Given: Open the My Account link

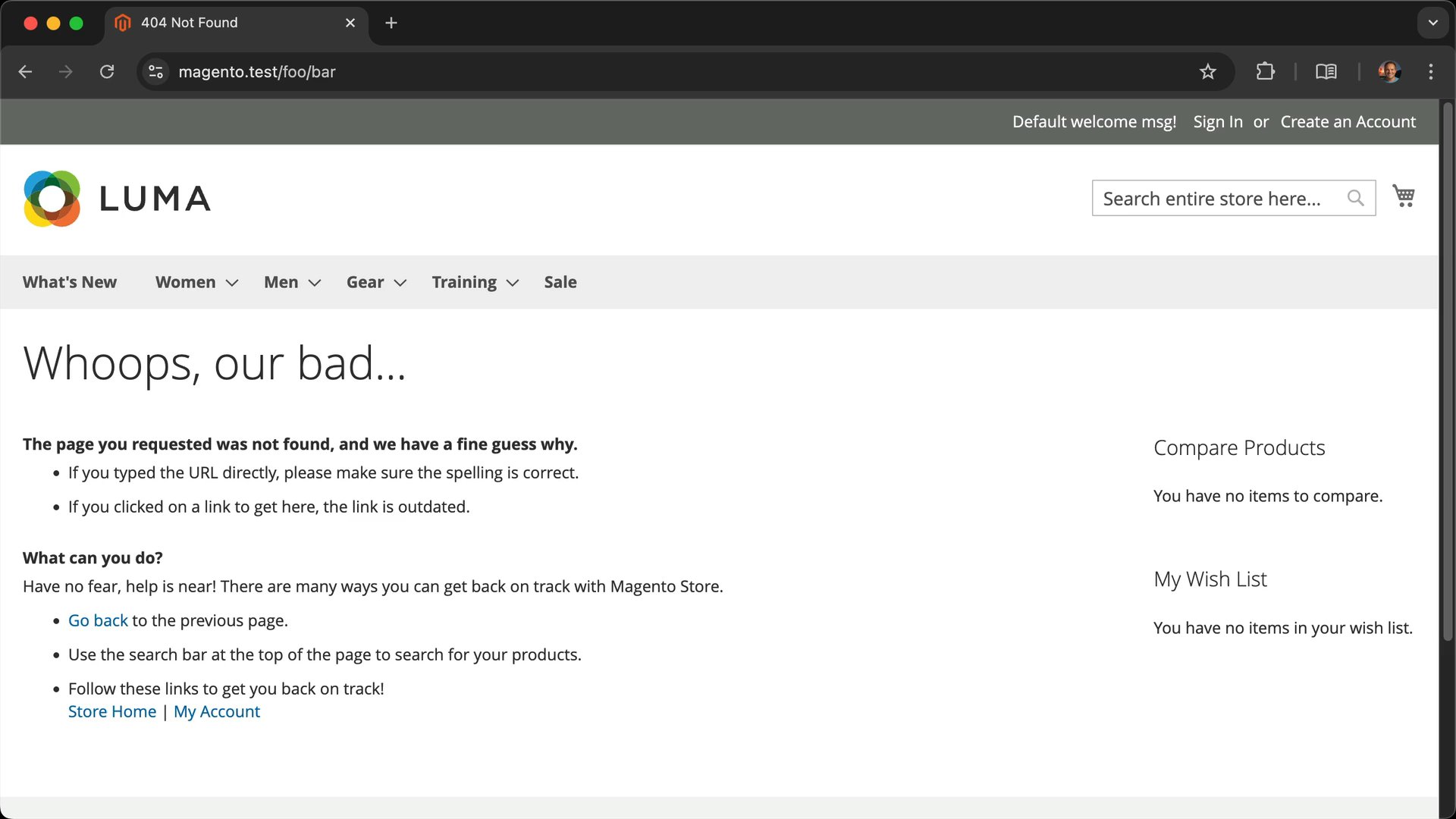Looking at the screenshot, I should pyautogui.click(x=217, y=711).
